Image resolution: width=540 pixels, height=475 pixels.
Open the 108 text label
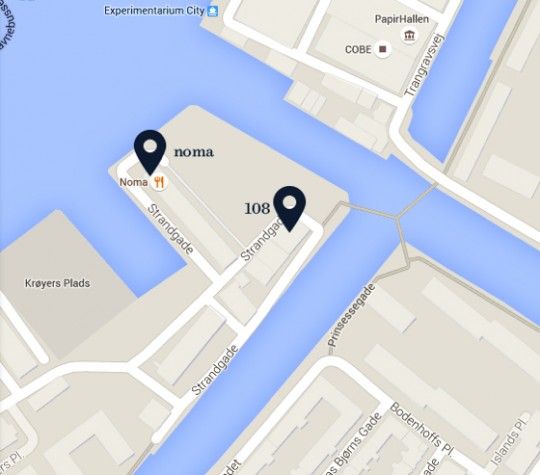(x=257, y=208)
